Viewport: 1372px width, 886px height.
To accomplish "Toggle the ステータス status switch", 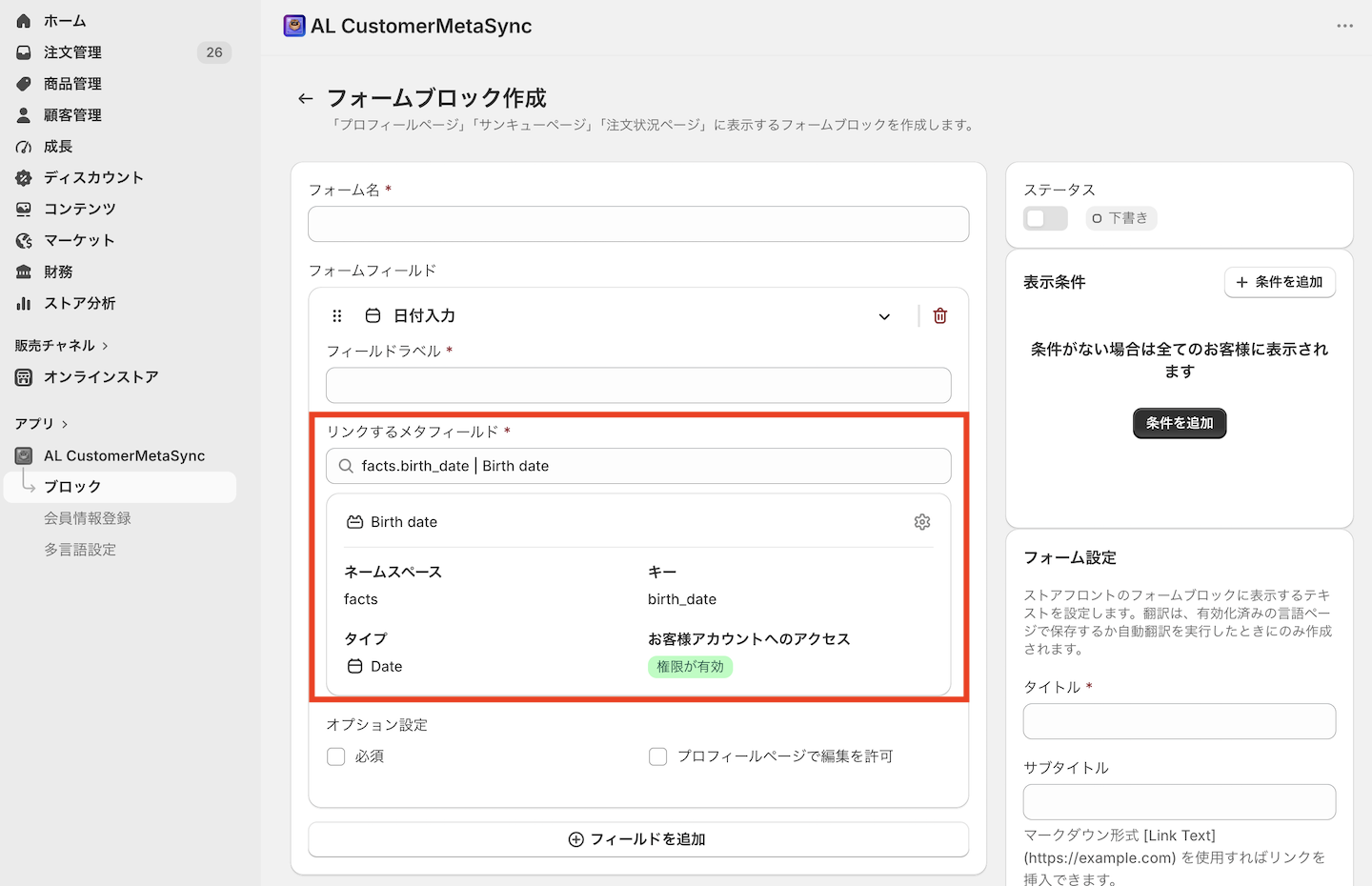I will tap(1045, 218).
